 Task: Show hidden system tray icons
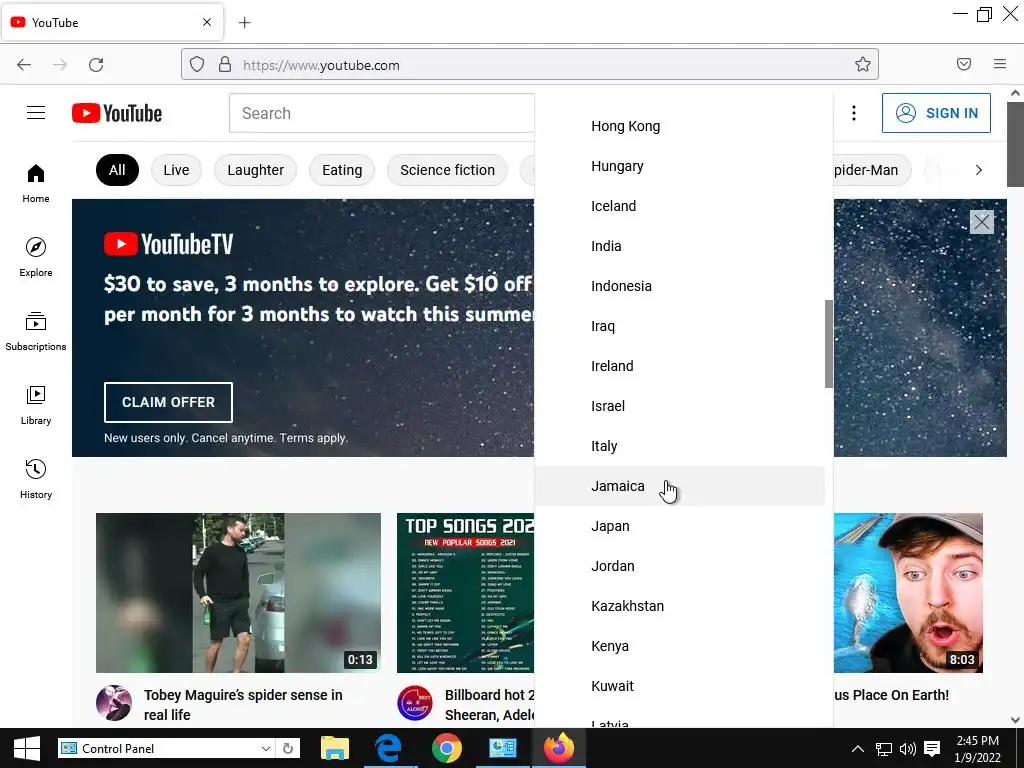click(857, 749)
